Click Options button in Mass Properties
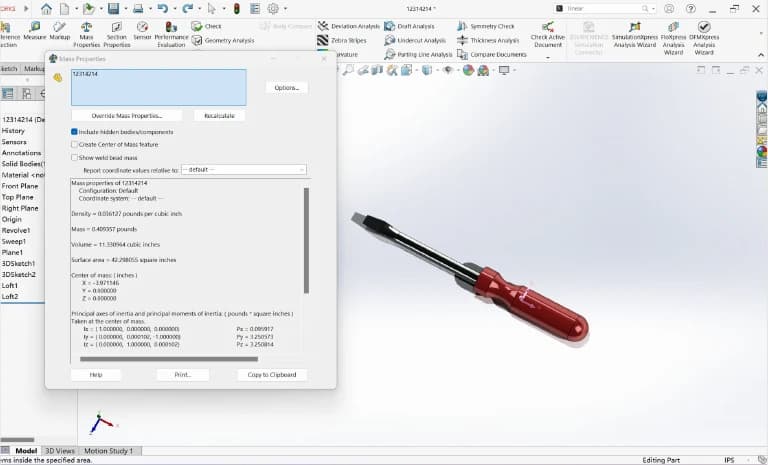This screenshot has height=465, width=768. pyautogui.click(x=287, y=88)
